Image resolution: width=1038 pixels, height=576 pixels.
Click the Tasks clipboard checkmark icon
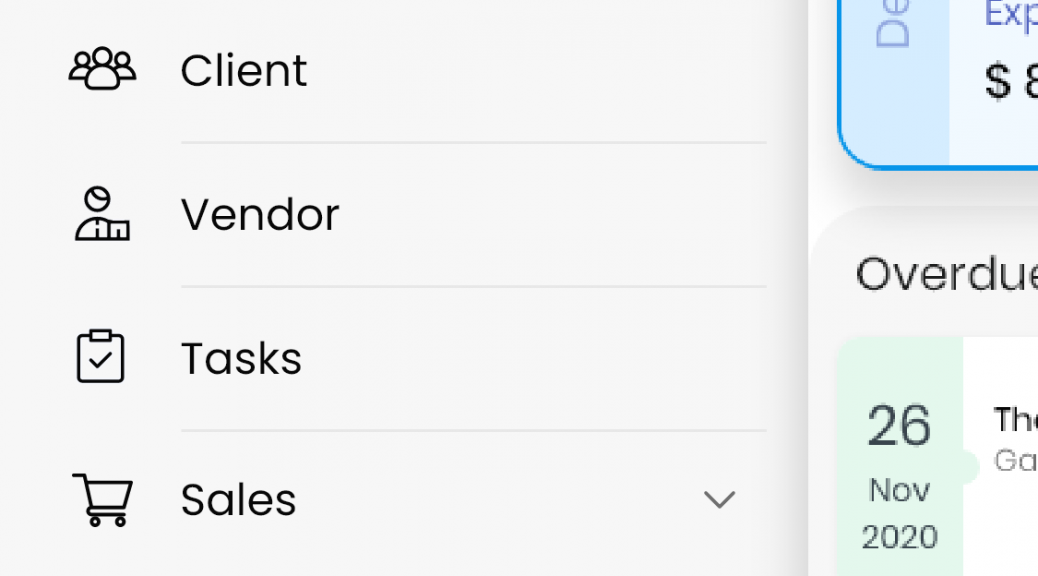tap(101, 356)
